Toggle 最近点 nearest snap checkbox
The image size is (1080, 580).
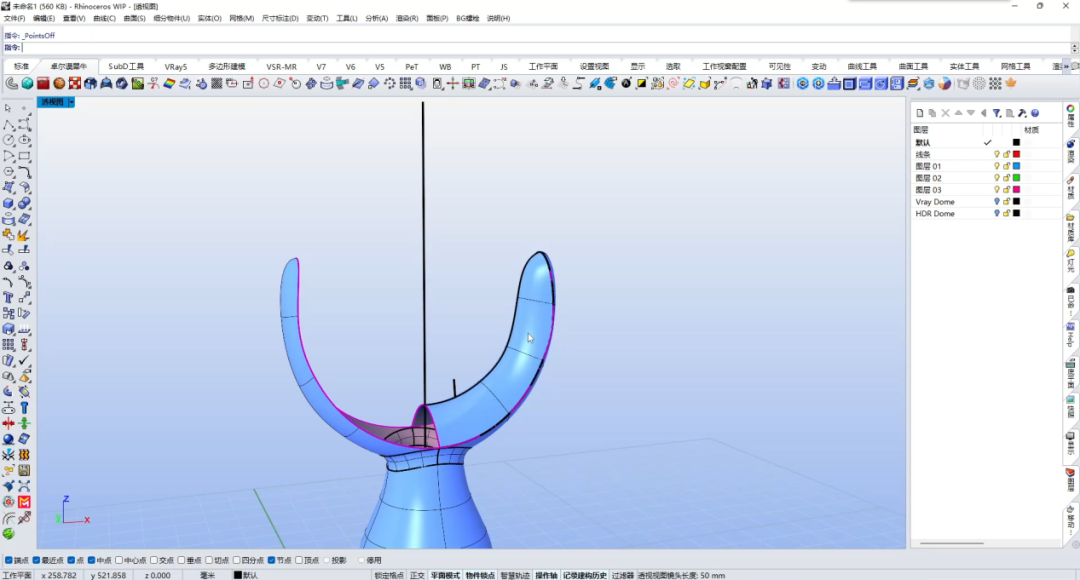(37, 560)
